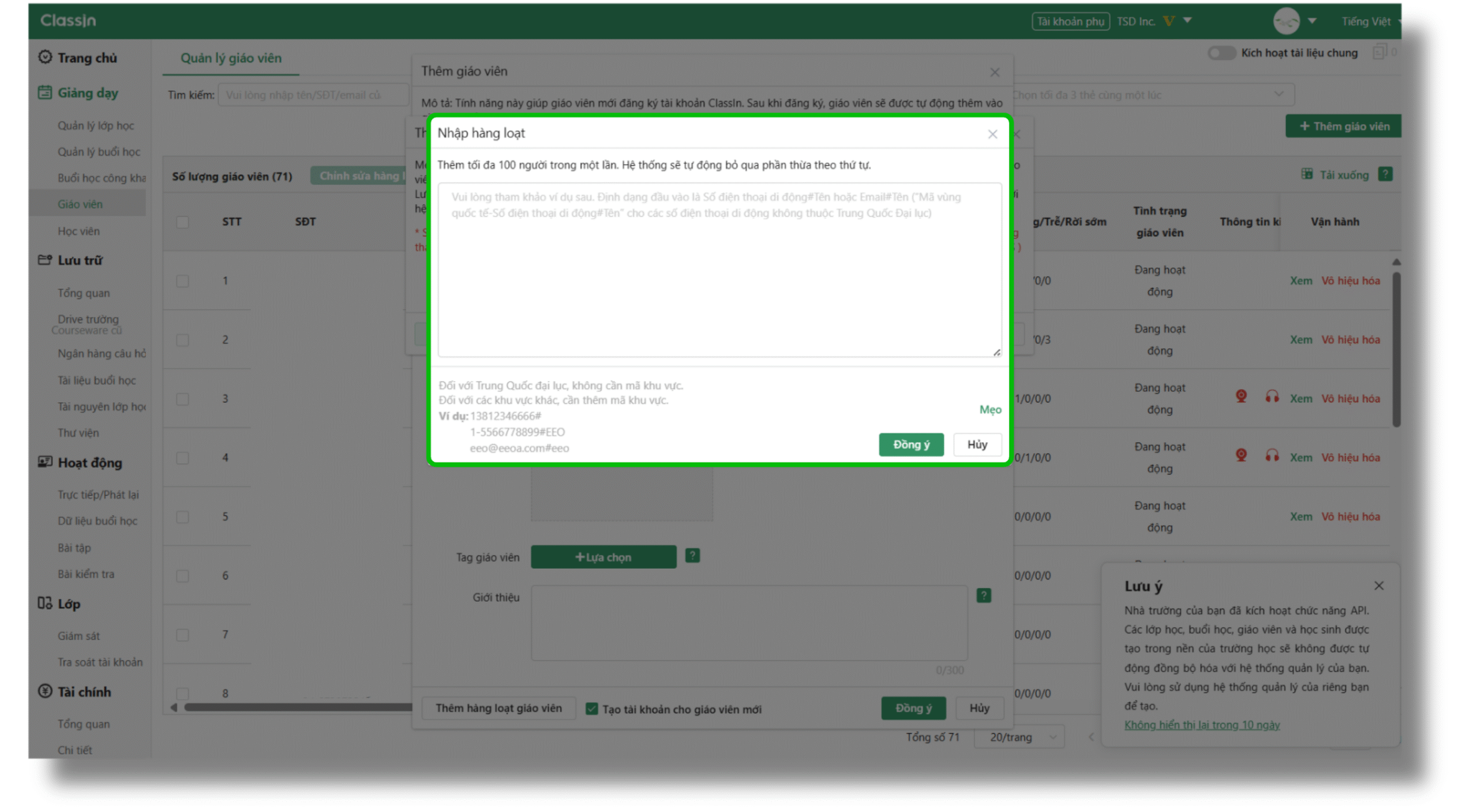The image size is (1477, 812).
Task: Click the Trang chủ home icon
Action: click(45, 57)
